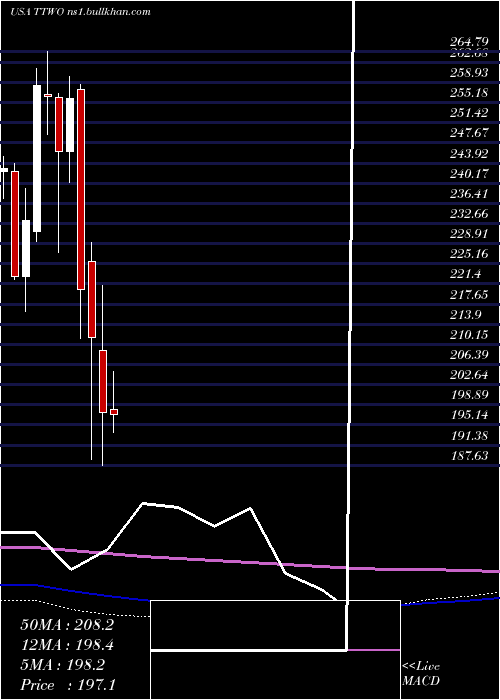This screenshot has width=500, height=700.
Task: Click the 187.63 price label
Action: (x=468, y=455)
